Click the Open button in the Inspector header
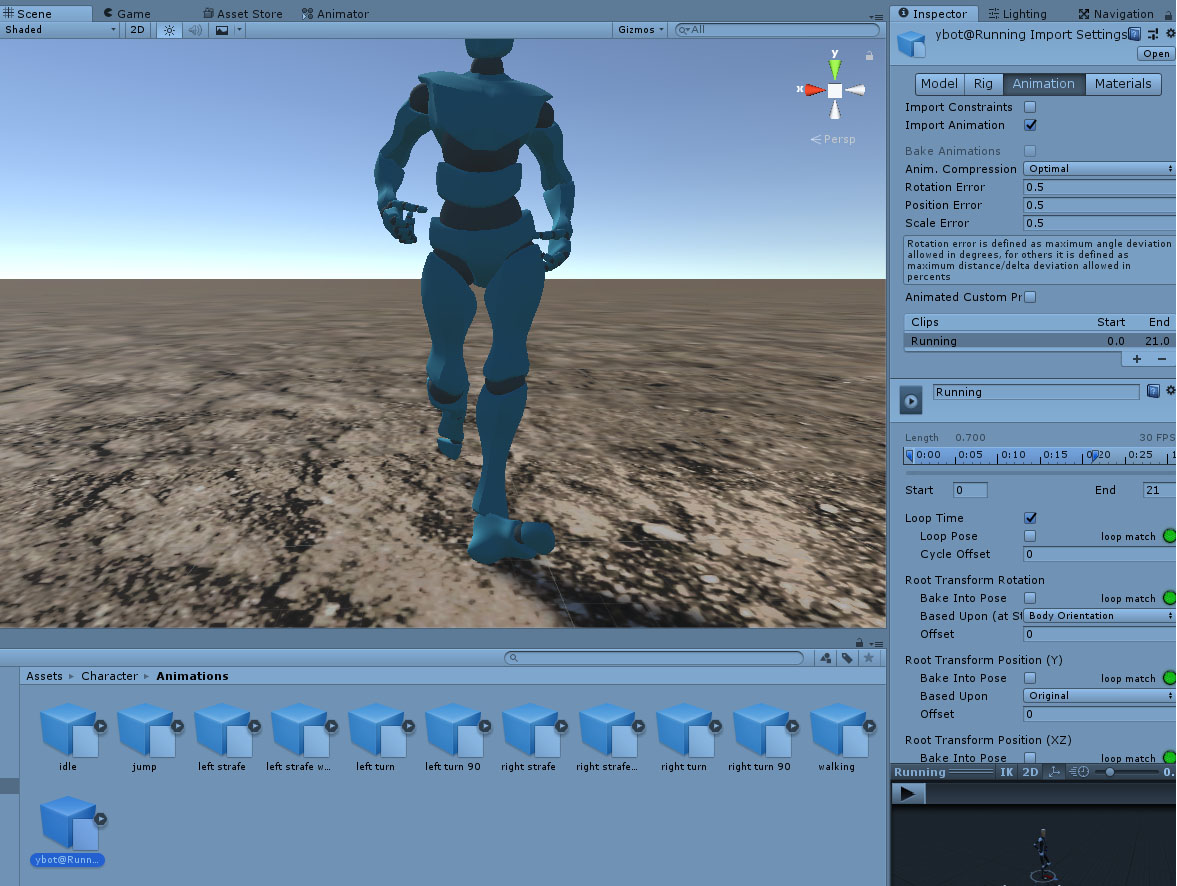This screenshot has height=886, width=1177. pyautogui.click(x=1155, y=53)
